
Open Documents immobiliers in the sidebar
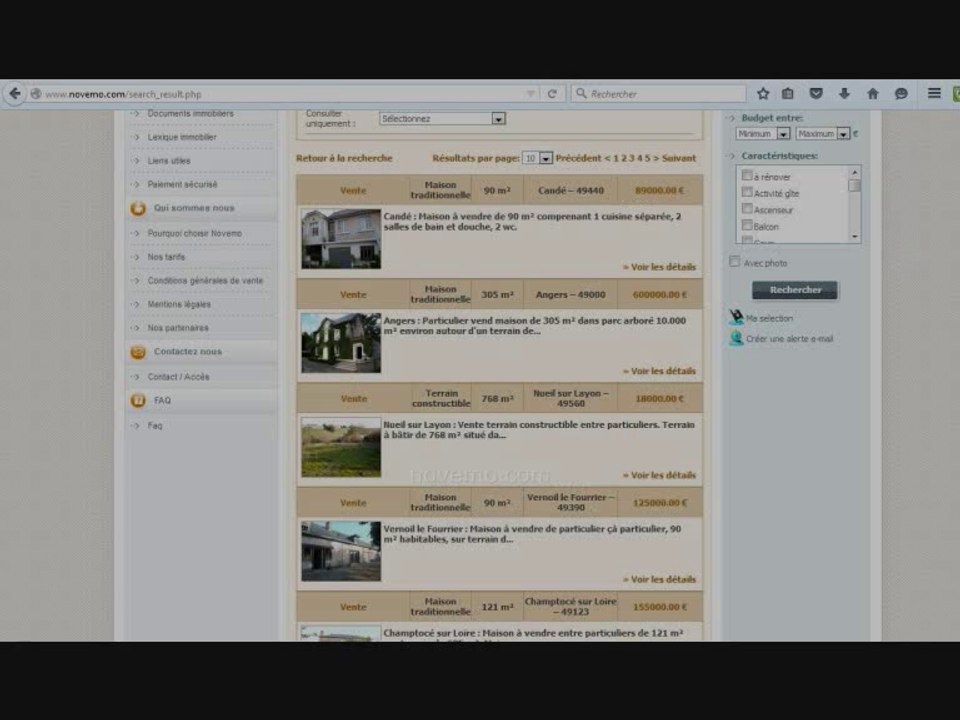tap(190, 114)
